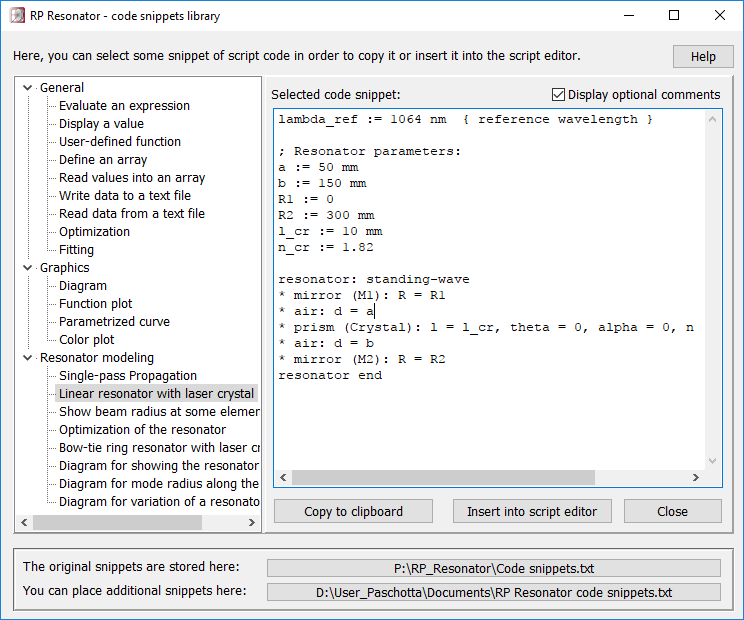Viewport: 744px width, 620px height.
Task: Click the tree panel horizontal scrollbar thumb
Action: click(117, 523)
